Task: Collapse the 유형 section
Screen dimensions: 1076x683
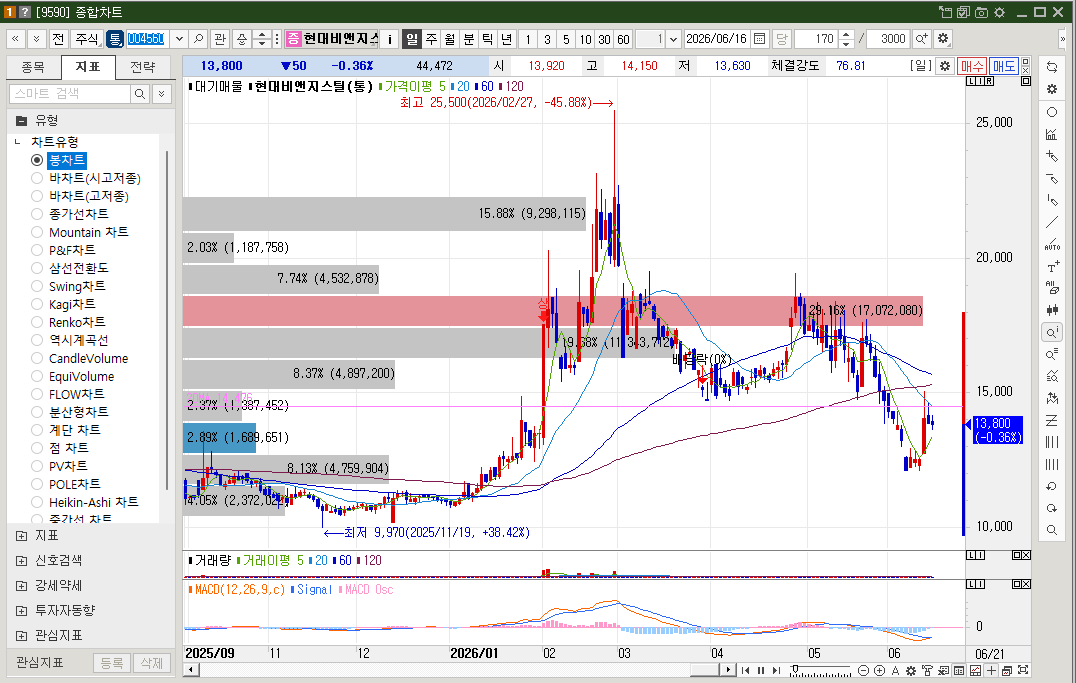Action: click(x=21, y=121)
